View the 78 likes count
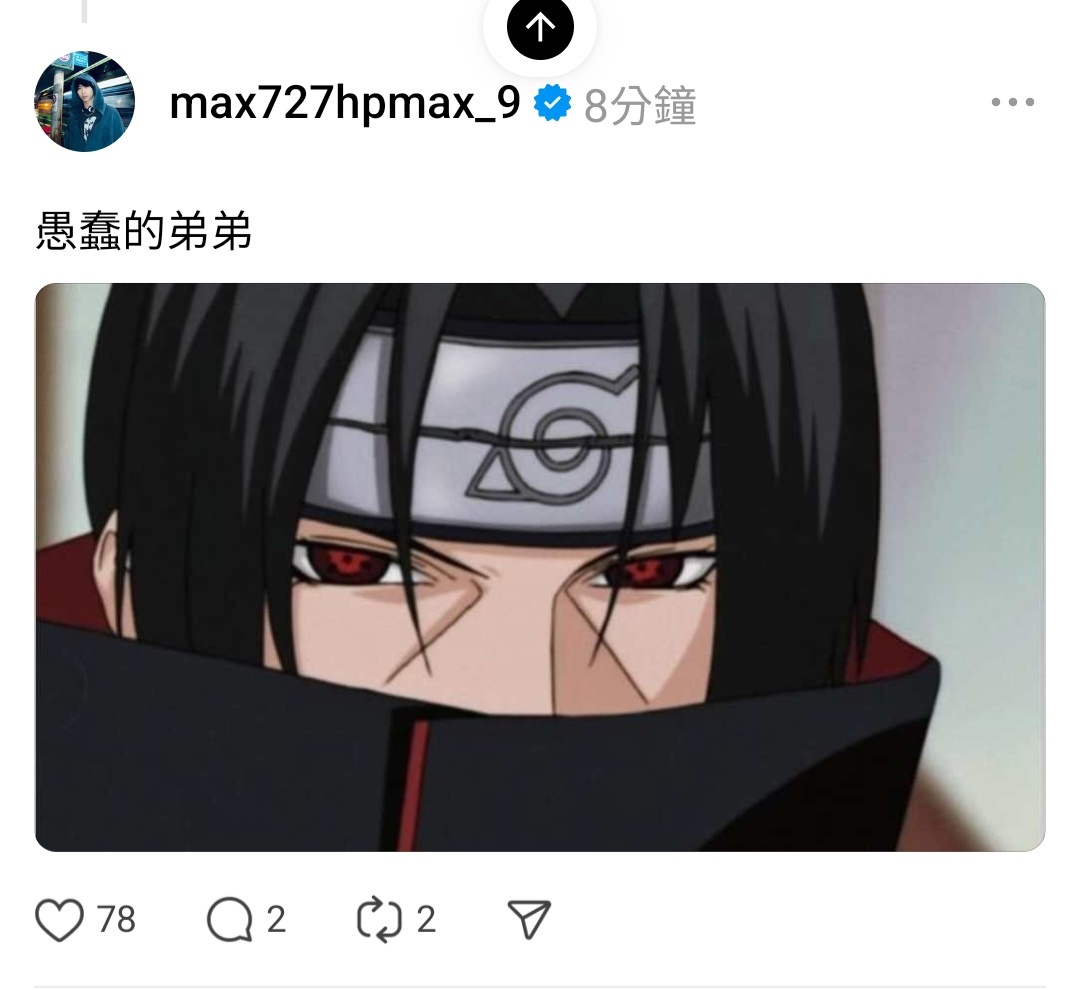The width and height of the screenshot is (1080, 990). point(116,919)
